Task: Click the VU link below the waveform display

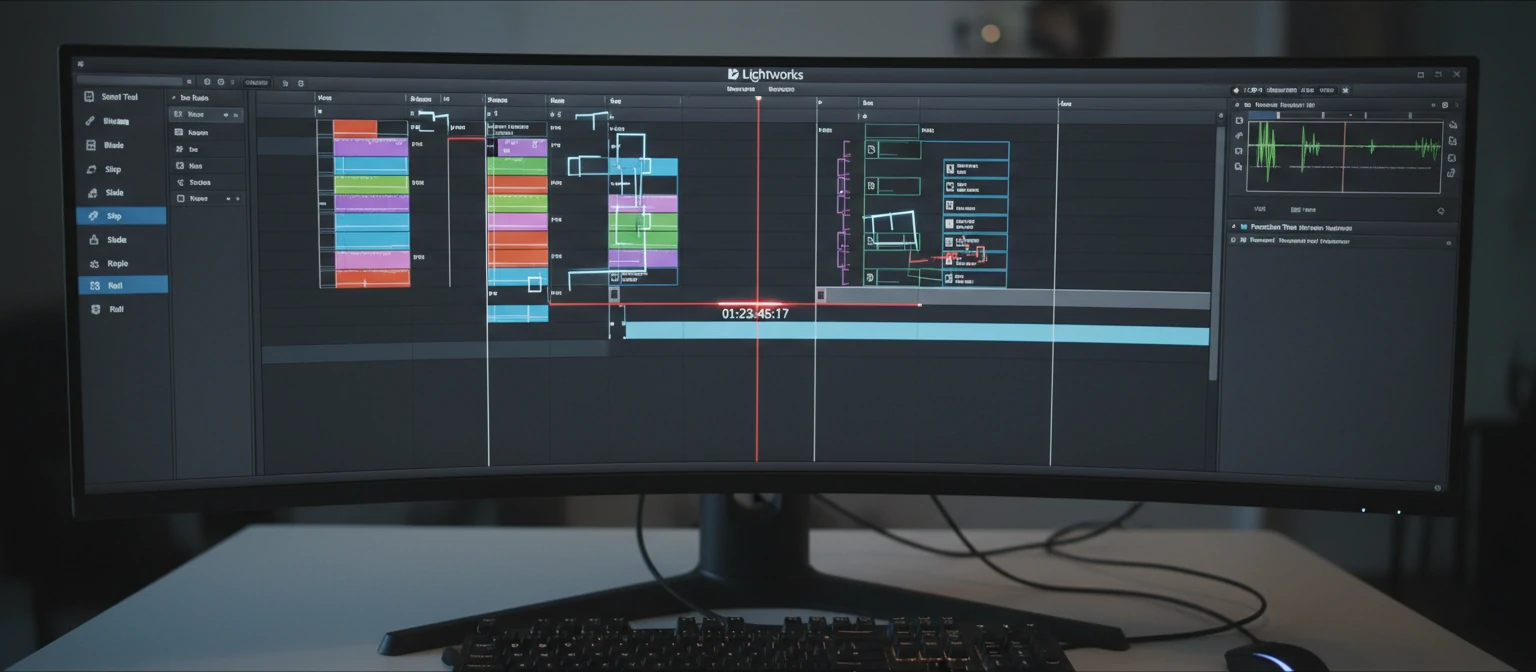Action: 1260,210
